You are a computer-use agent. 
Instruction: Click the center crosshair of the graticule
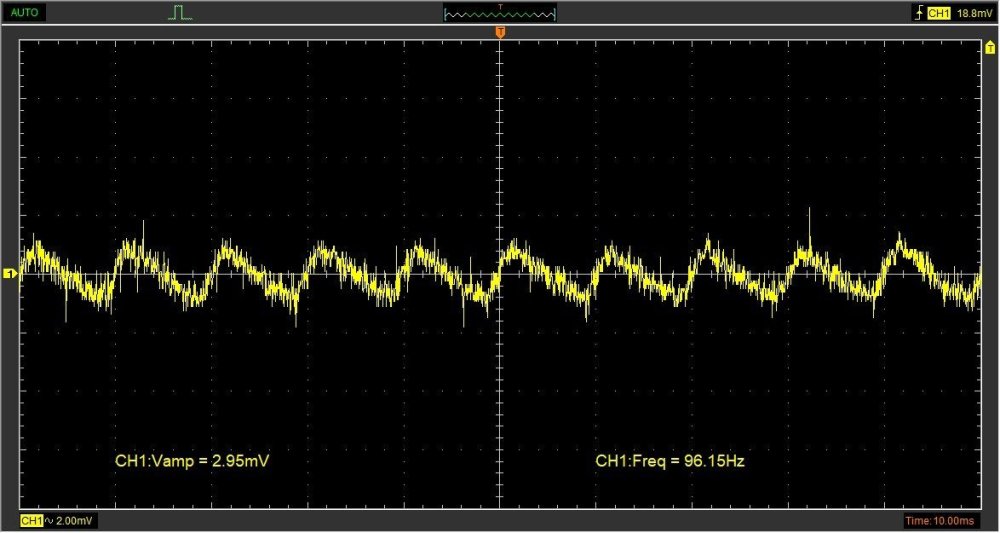500,273
